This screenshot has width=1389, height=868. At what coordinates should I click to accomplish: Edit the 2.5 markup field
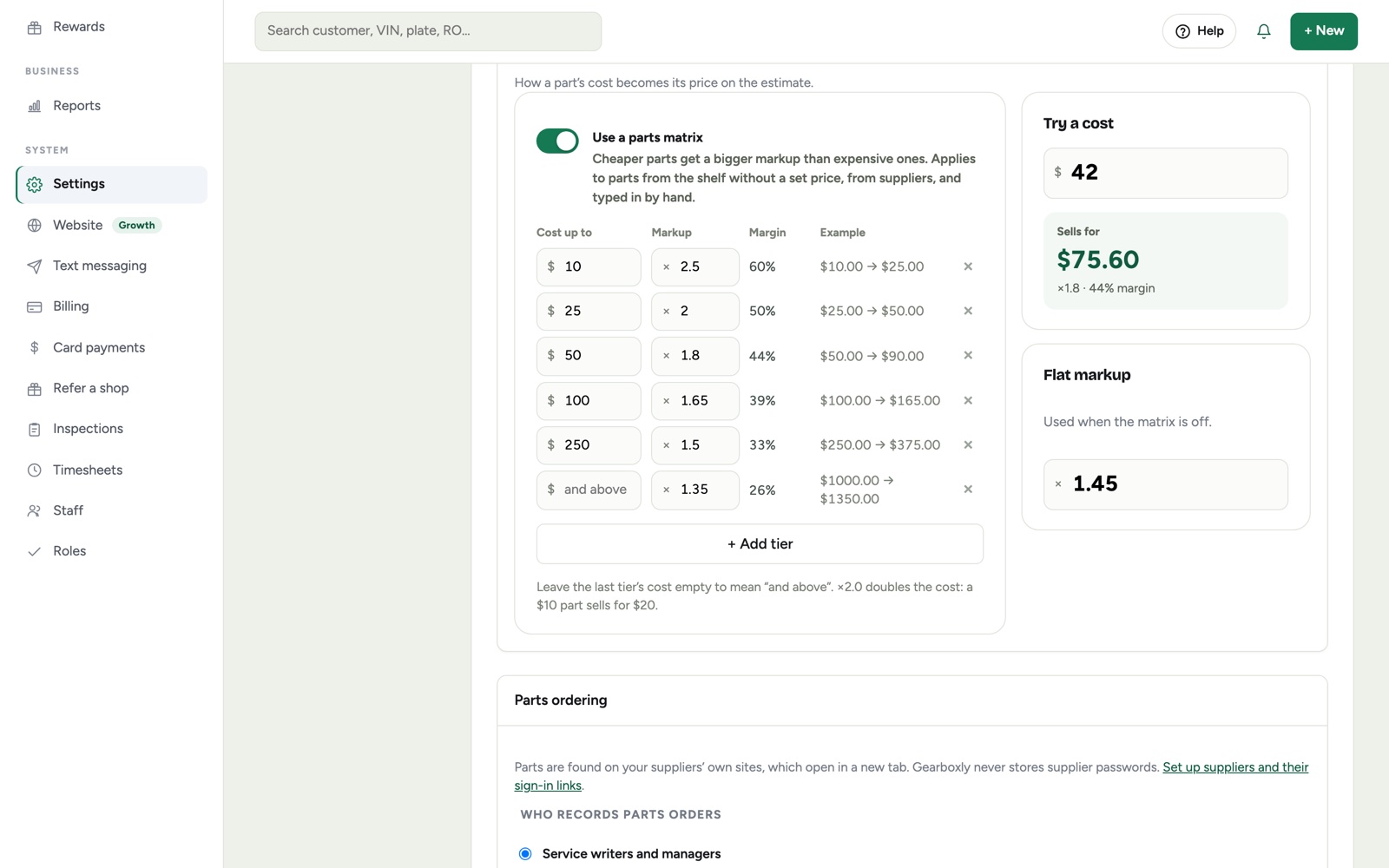point(695,267)
